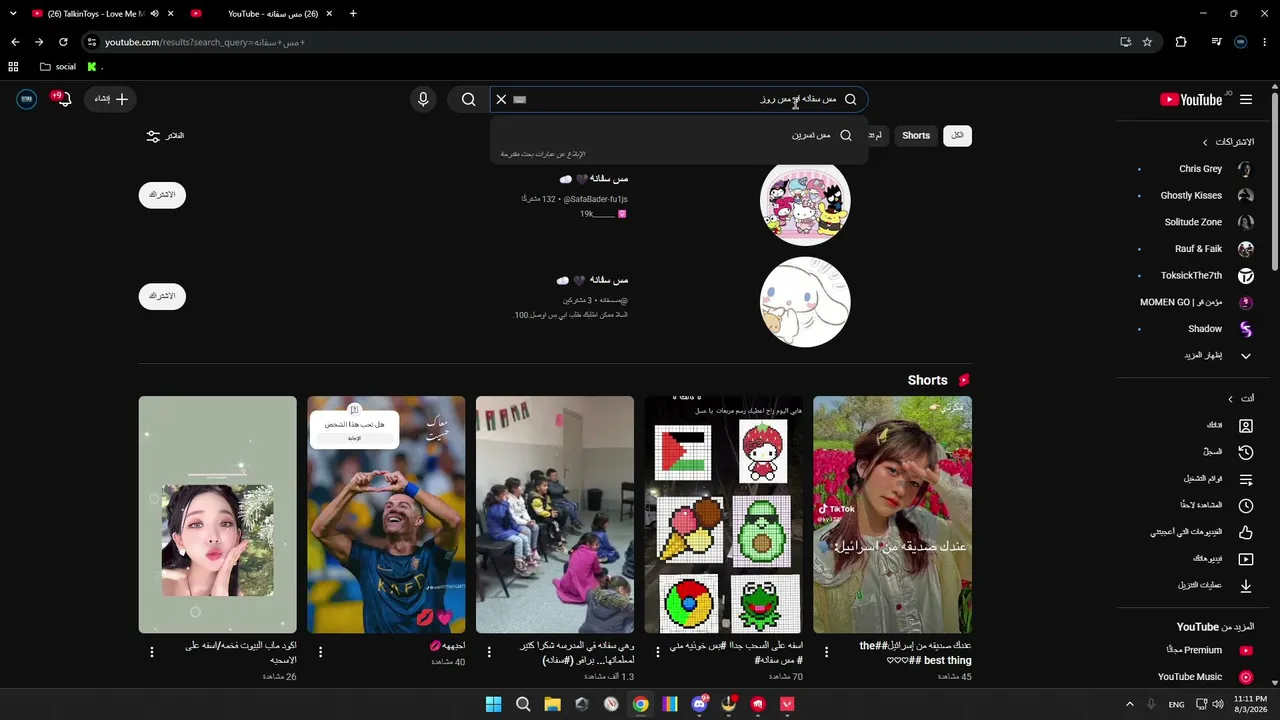This screenshot has width=1280, height=720.
Task: Open the on-screen keyboard in search box
Action: 519,99
